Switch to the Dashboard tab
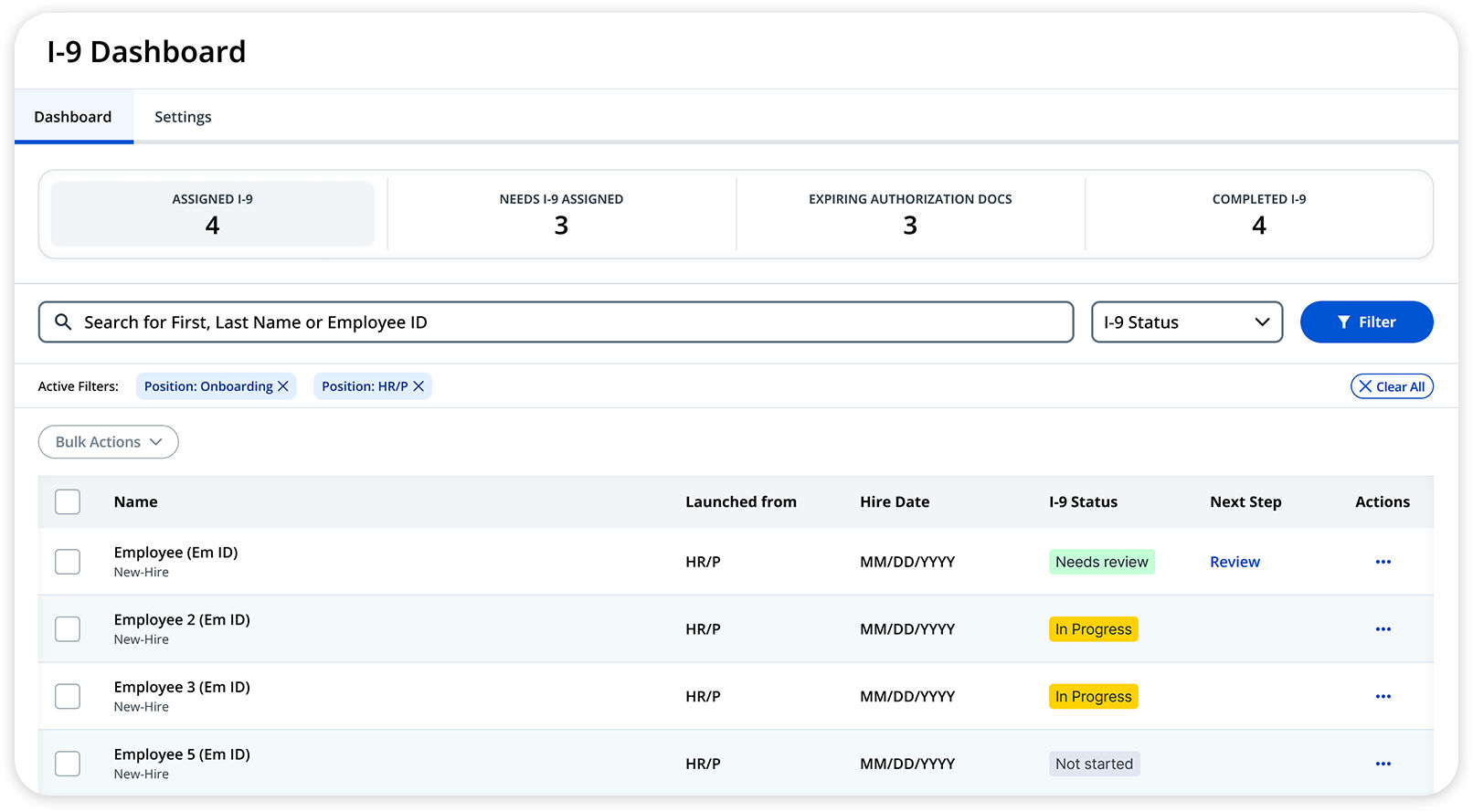Screen dimensions: 1473x812 click(x=73, y=117)
